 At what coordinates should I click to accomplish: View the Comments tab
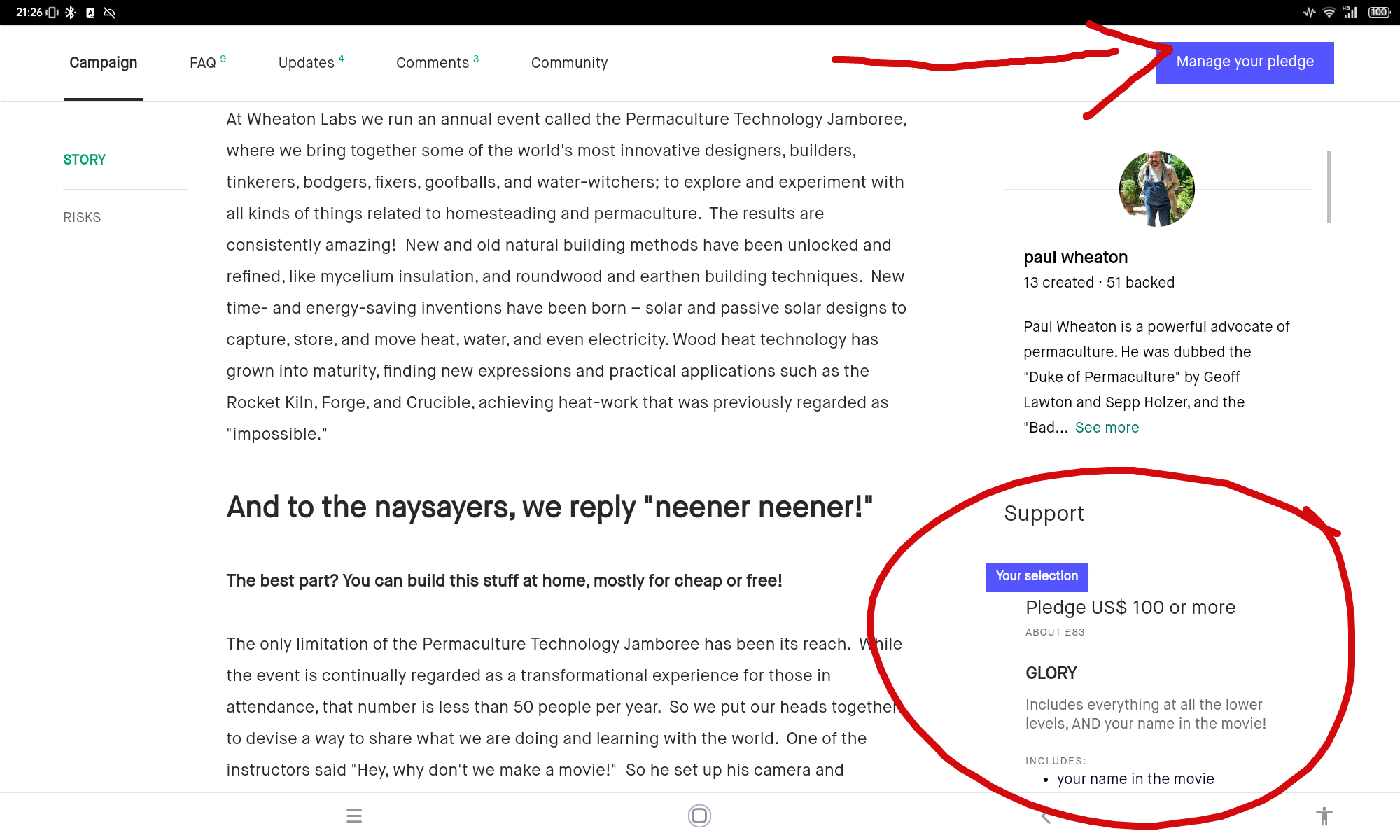tap(437, 63)
